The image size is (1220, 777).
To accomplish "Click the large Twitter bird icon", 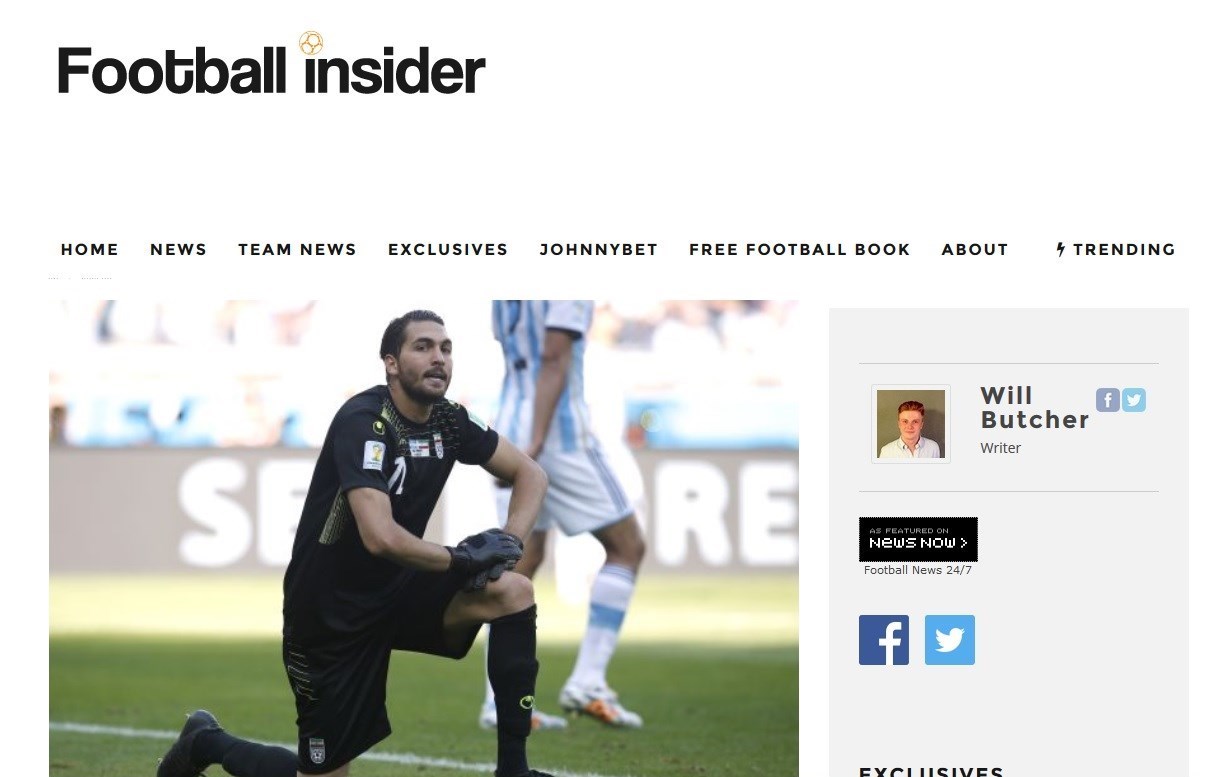I will (x=950, y=640).
